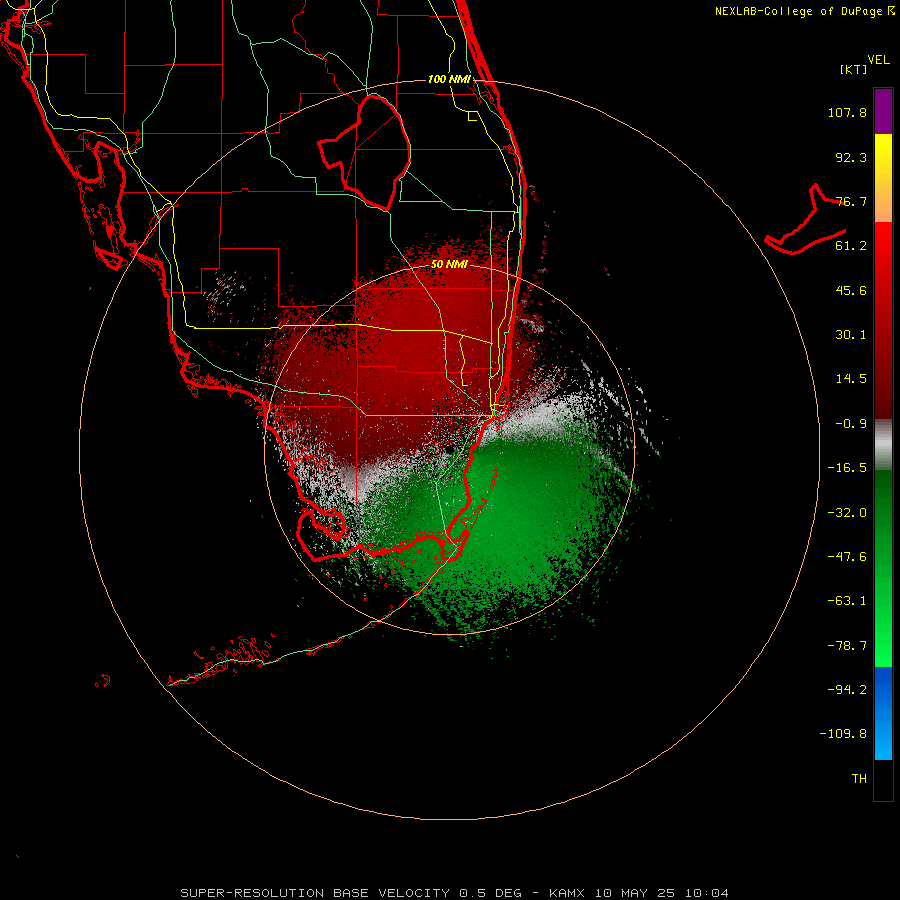Click the -47.6 velocity scale value
This screenshot has width=900, height=900.
pos(847,557)
